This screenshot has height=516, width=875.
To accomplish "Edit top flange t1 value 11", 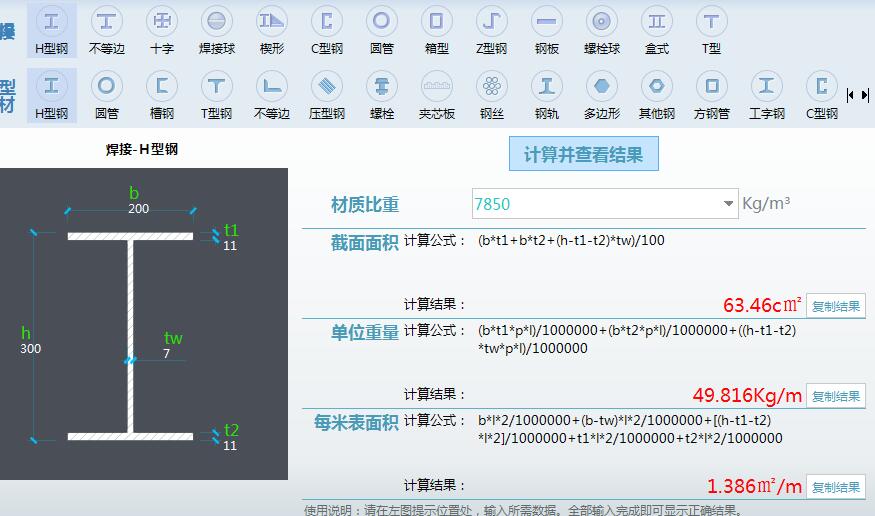I will [230, 245].
